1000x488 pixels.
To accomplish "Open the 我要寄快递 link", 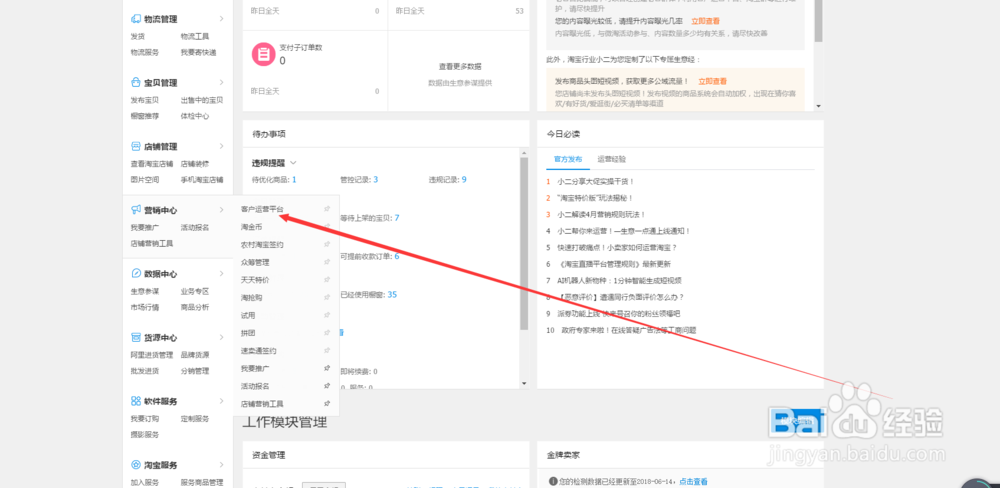I will tap(198, 52).
